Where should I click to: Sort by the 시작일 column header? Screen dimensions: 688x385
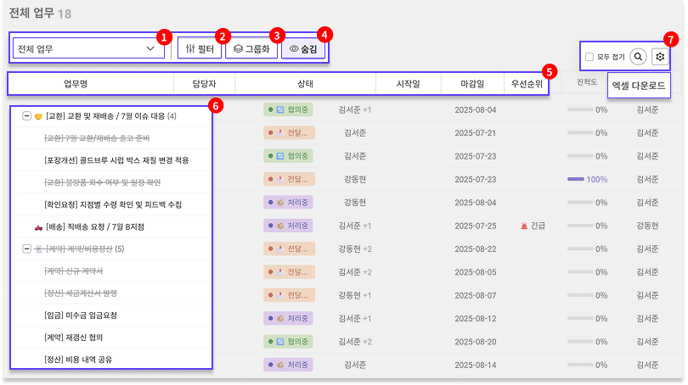(x=408, y=83)
